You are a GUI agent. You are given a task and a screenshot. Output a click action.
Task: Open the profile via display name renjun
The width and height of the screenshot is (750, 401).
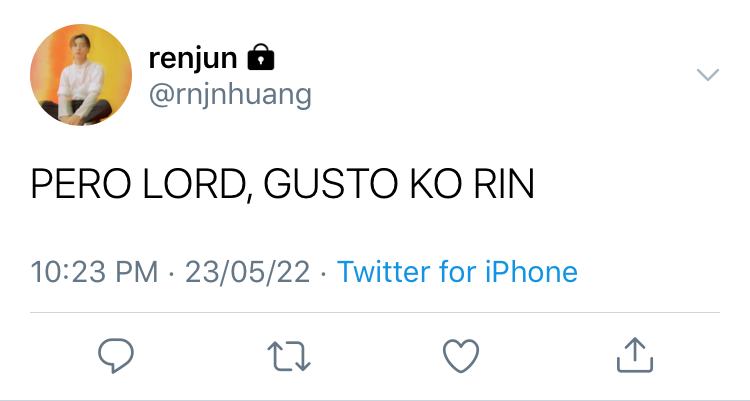[193, 58]
